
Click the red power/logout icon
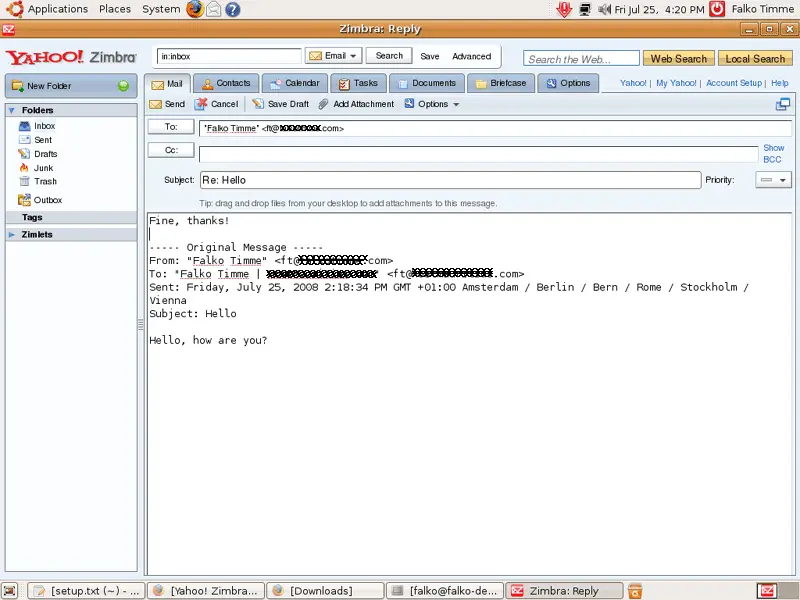(x=717, y=9)
